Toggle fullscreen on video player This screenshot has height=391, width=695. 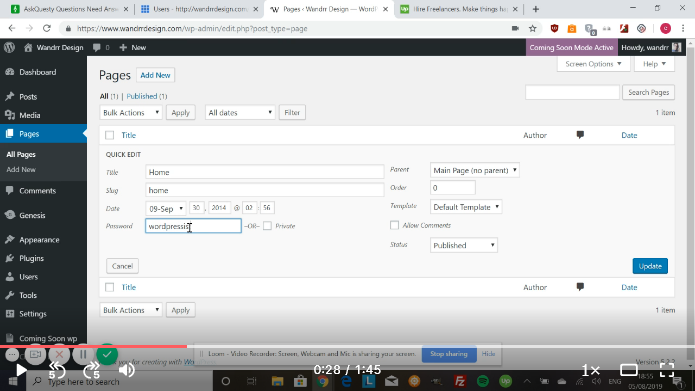point(667,370)
